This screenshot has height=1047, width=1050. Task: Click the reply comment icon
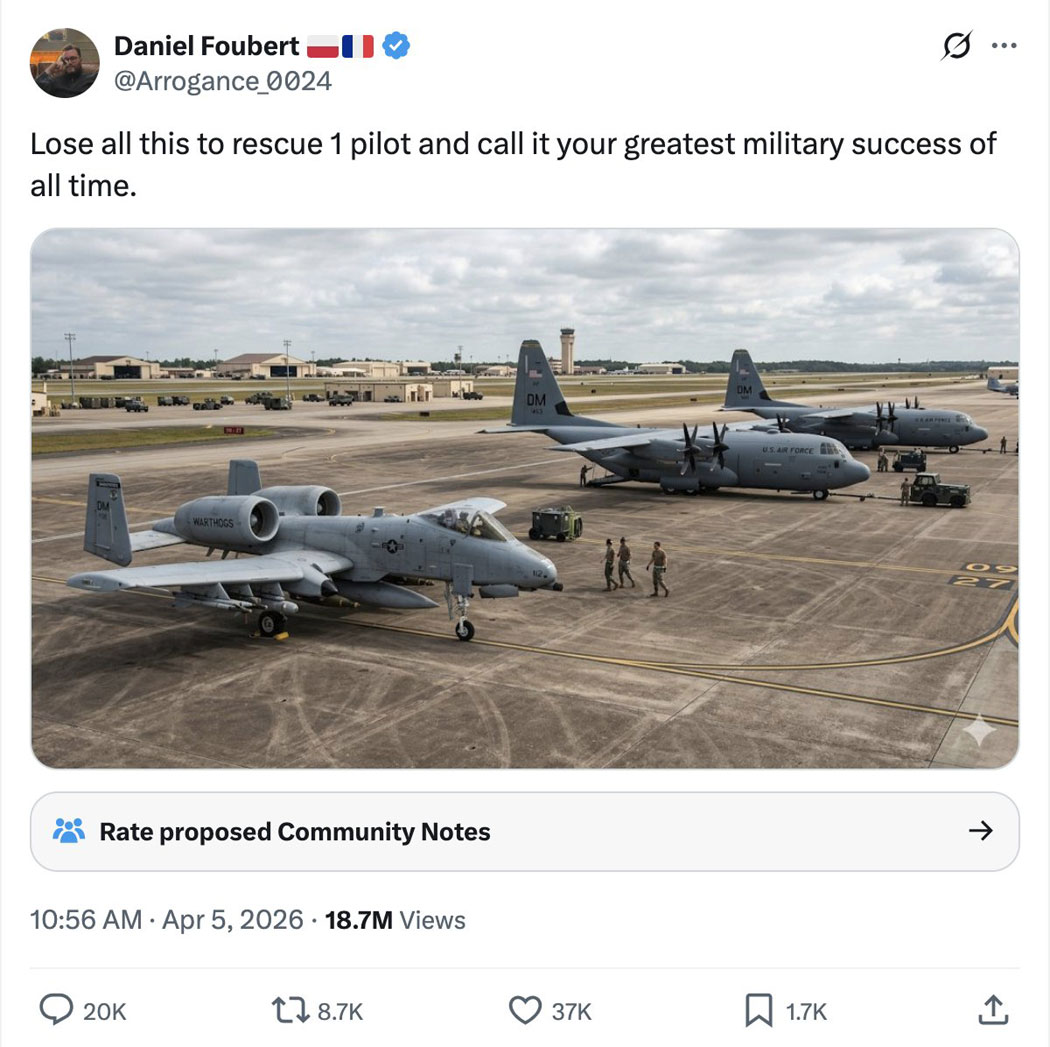[x=55, y=1011]
